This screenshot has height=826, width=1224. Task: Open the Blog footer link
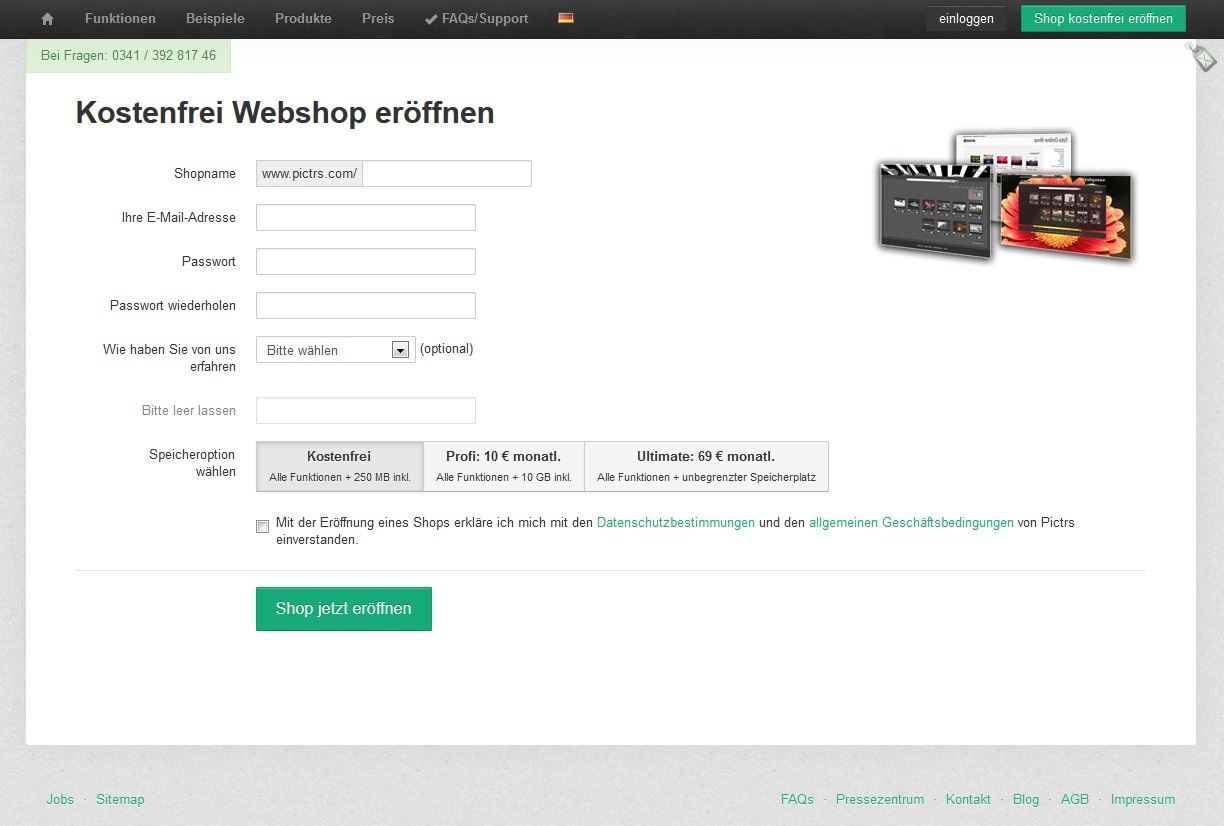pos(1026,799)
